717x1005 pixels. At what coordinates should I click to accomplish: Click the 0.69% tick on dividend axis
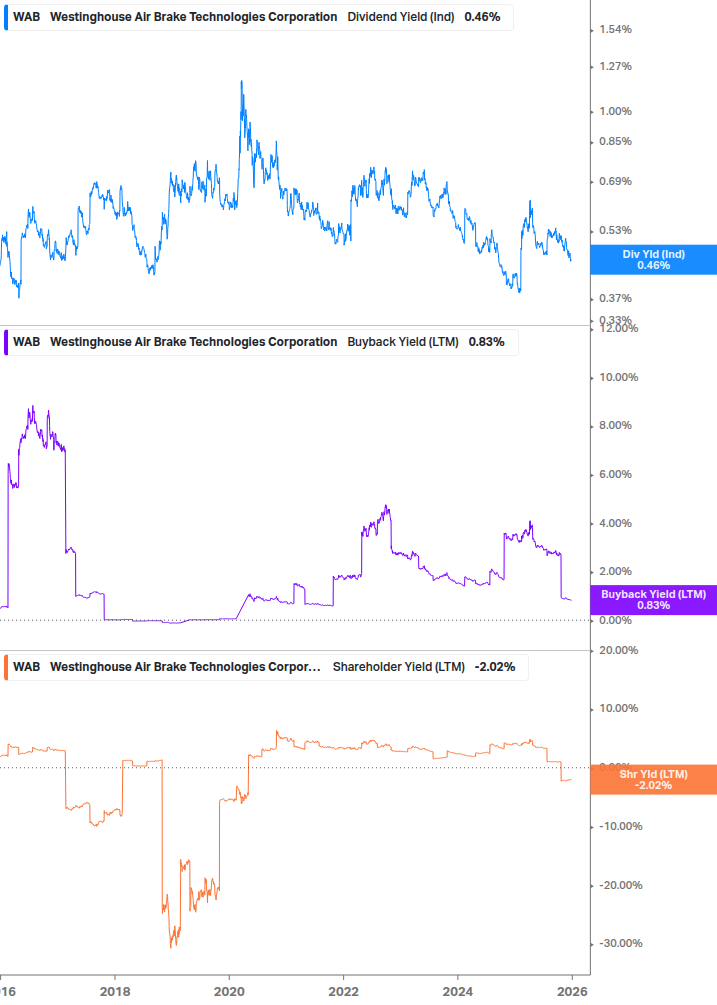pyautogui.click(x=615, y=181)
